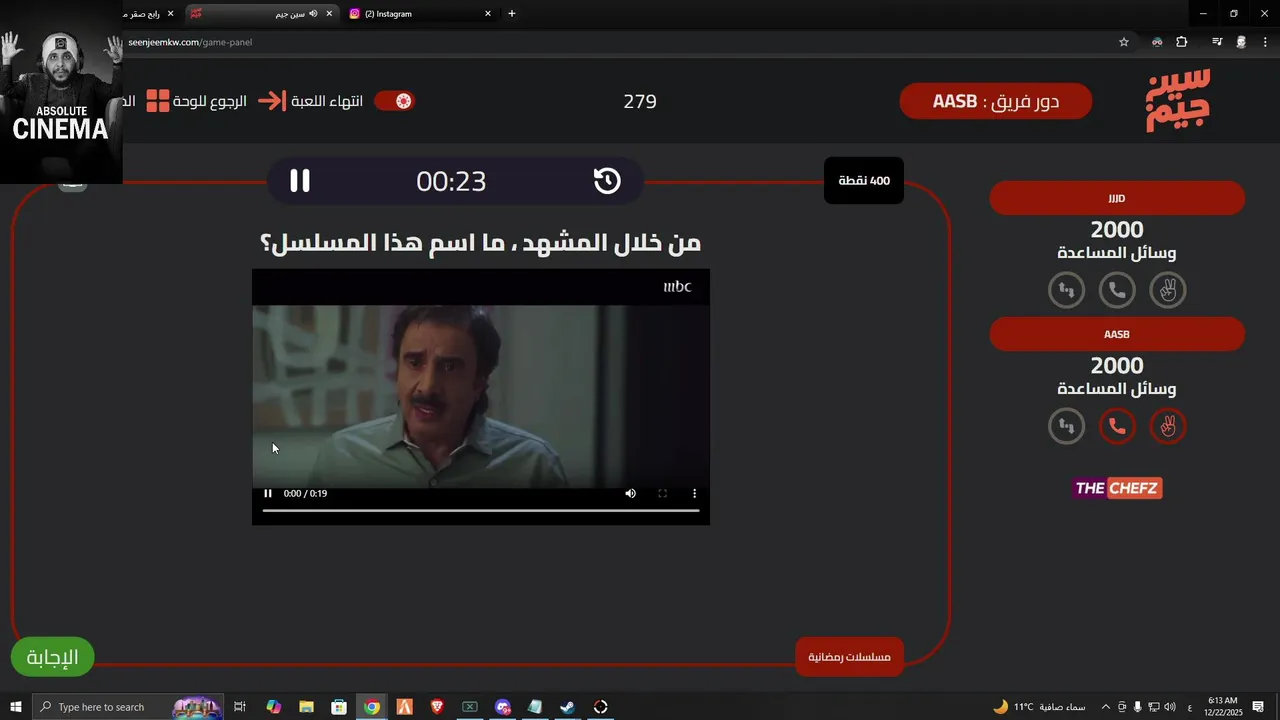Use JJJJ team's hand gesture lifeline
Viewport: 1280px width, 720px height.
pos(1168,290)
